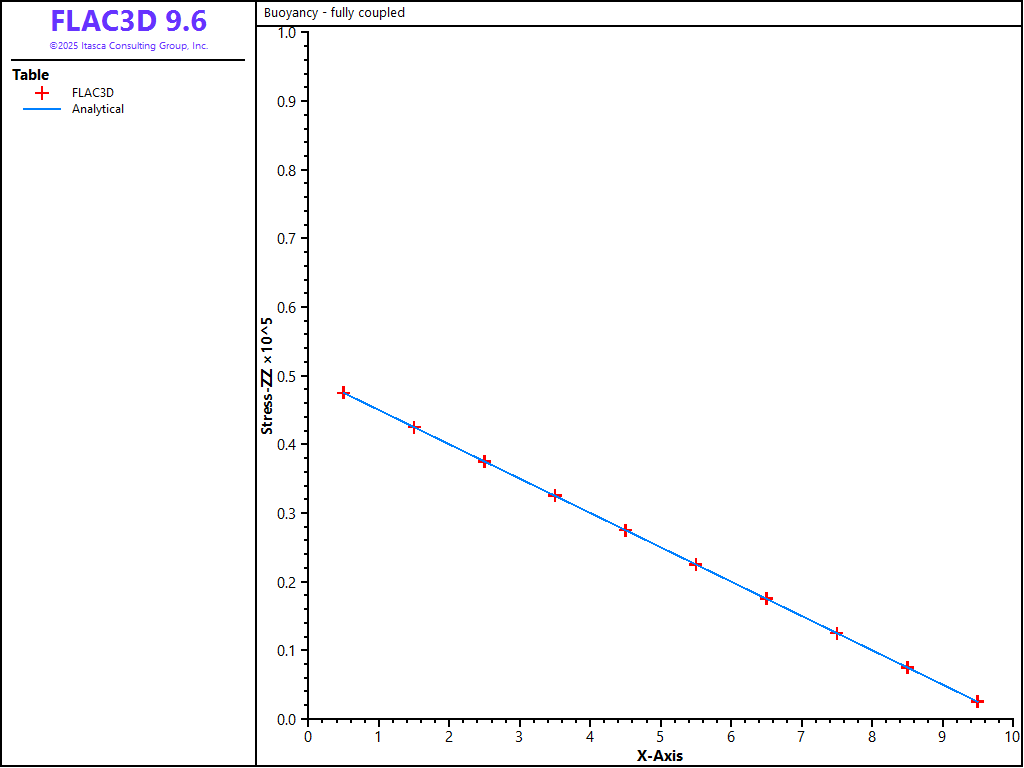Select the Analytical legend label

coord(98,109)
